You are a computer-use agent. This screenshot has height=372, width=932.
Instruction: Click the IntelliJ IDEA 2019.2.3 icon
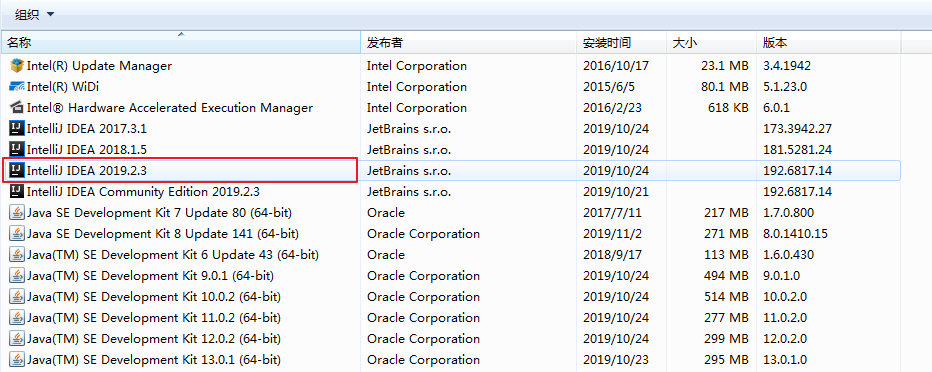[17, 171]
